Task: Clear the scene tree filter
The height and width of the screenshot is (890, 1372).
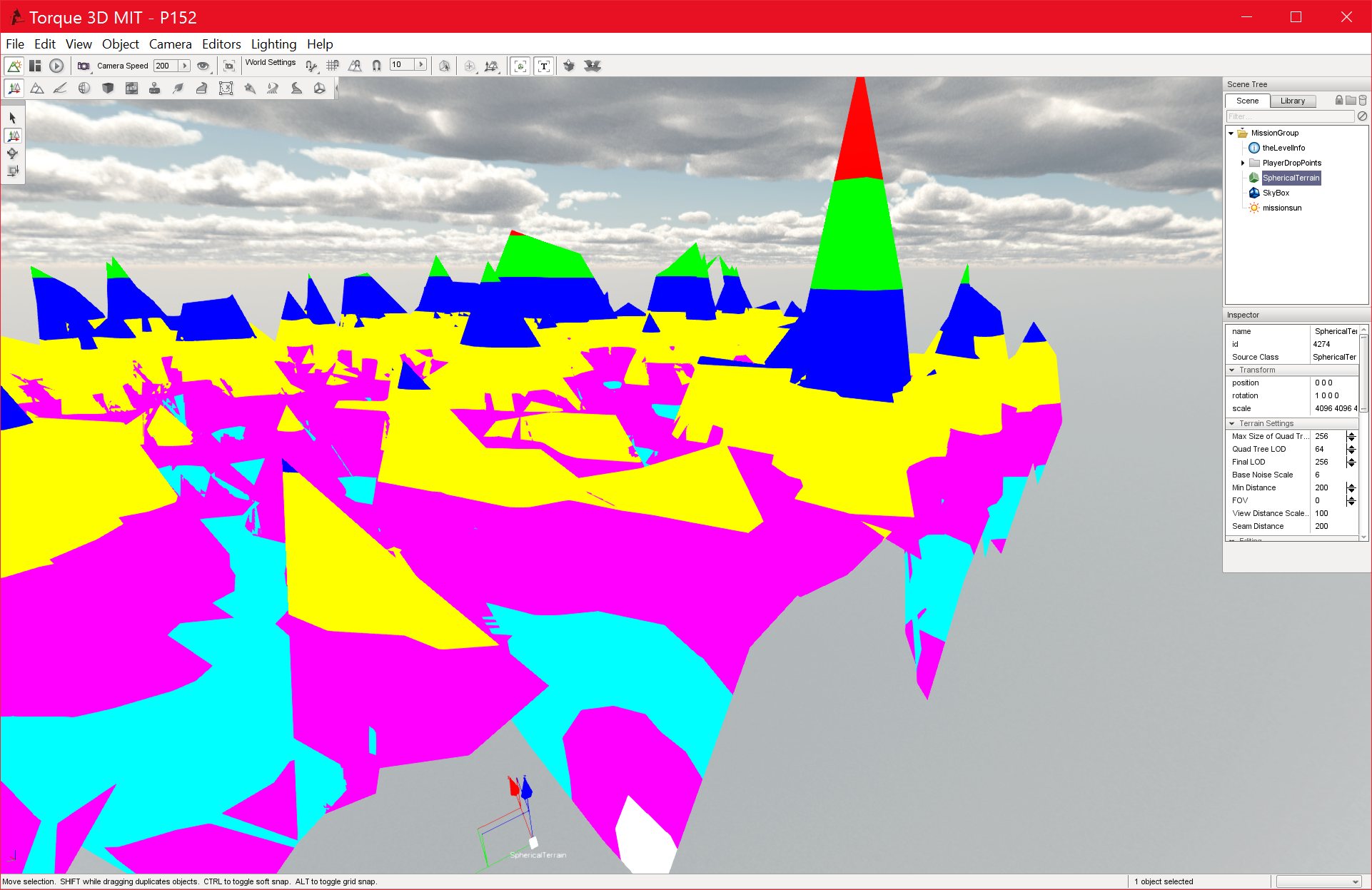Action: (x=1362, y=116)
